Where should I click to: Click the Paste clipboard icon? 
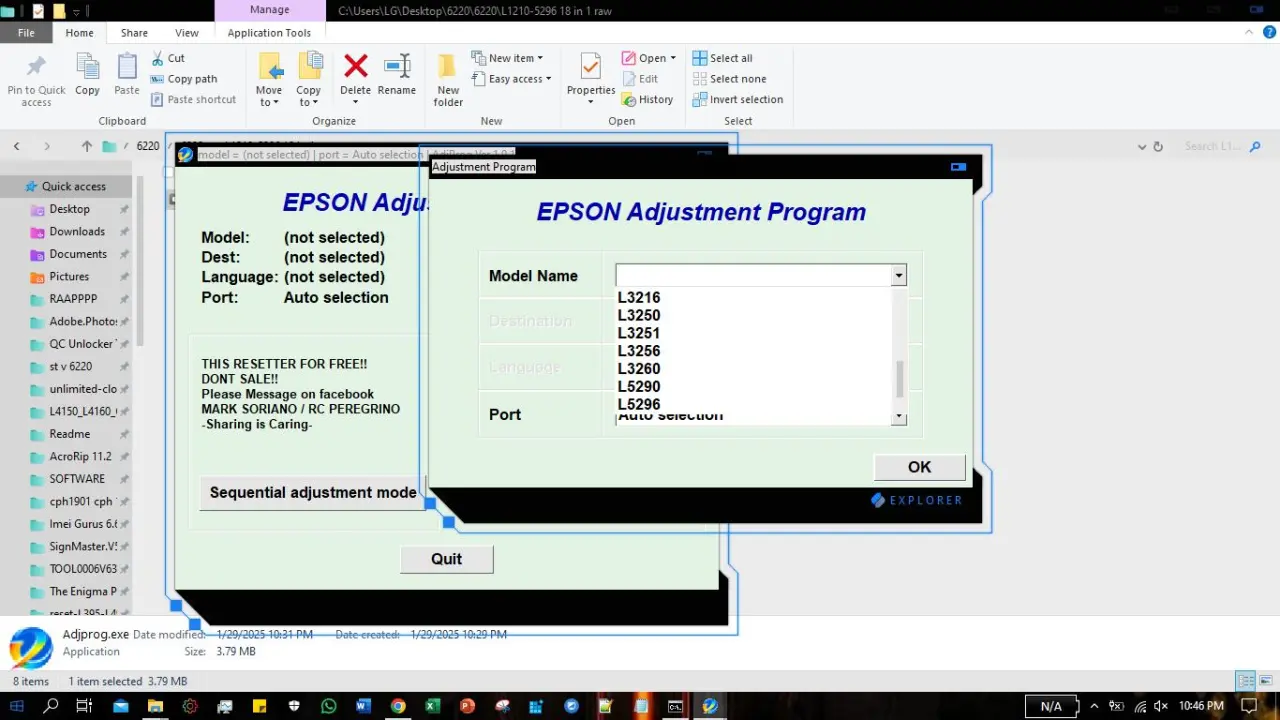(127, 67)
